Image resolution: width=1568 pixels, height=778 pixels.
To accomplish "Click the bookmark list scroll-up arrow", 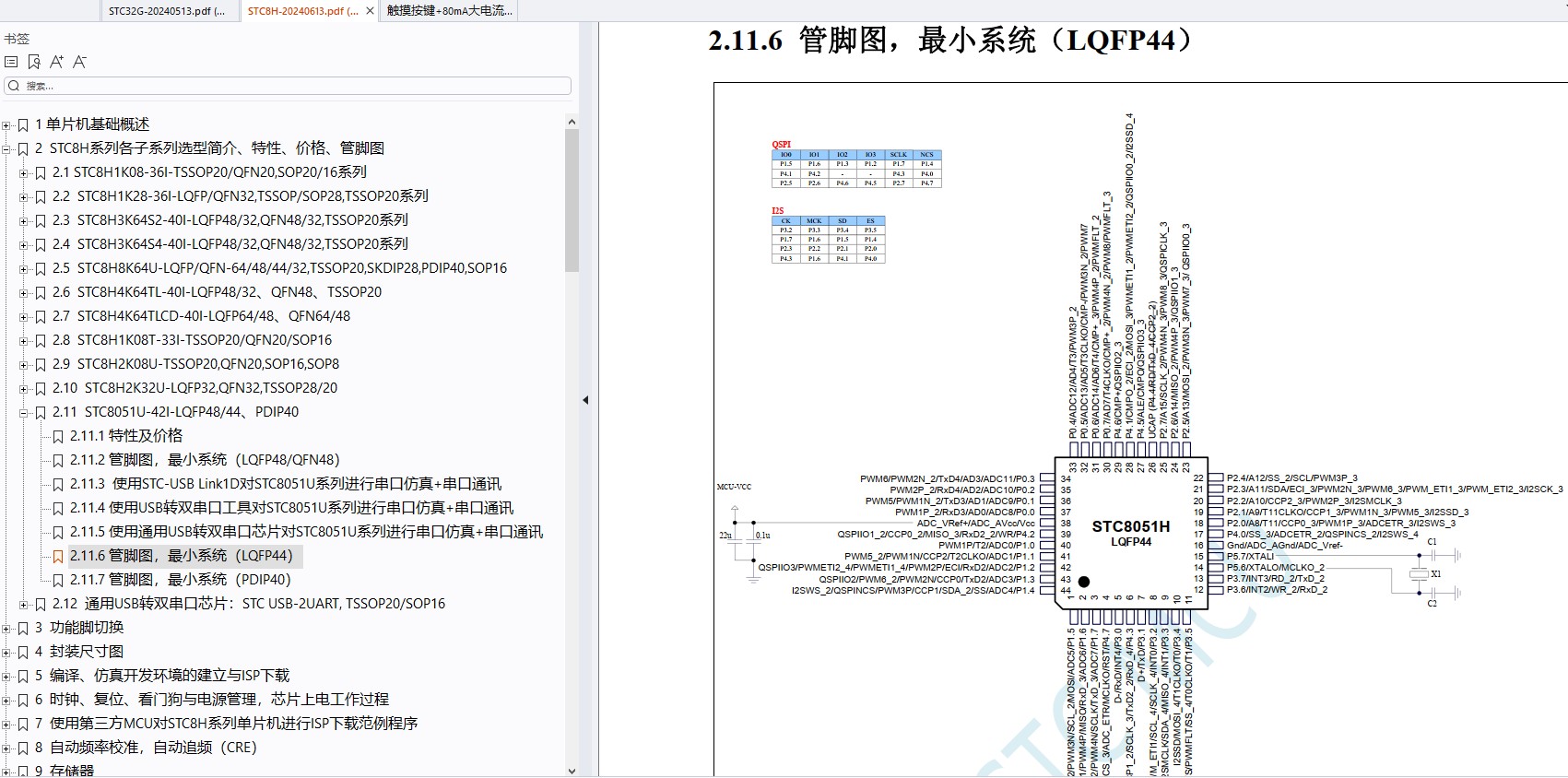I will point(572,122).
